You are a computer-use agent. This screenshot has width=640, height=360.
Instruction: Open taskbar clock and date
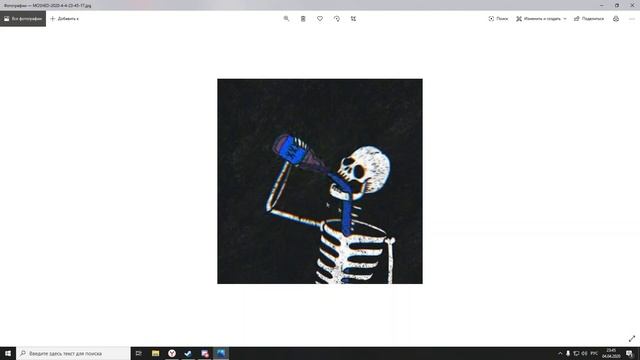pos(611,353)
